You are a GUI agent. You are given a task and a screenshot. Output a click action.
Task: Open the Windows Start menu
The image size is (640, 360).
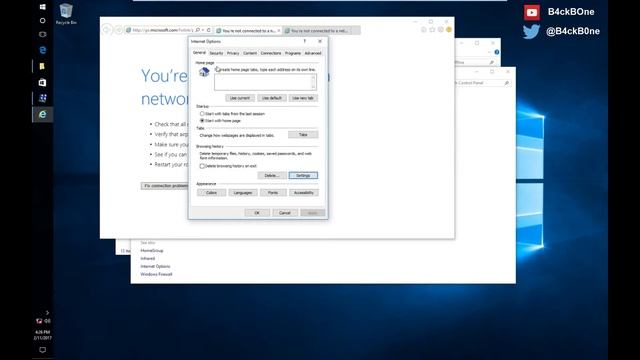click(x=42, y=7)
